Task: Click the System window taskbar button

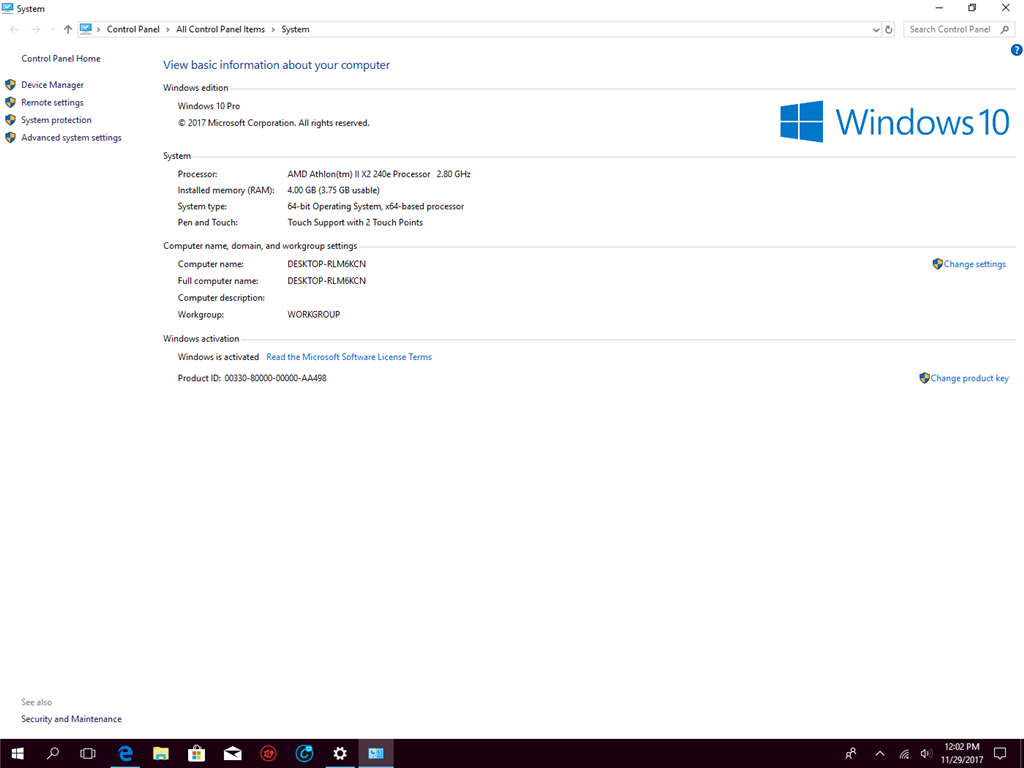Action: point(376,754)
